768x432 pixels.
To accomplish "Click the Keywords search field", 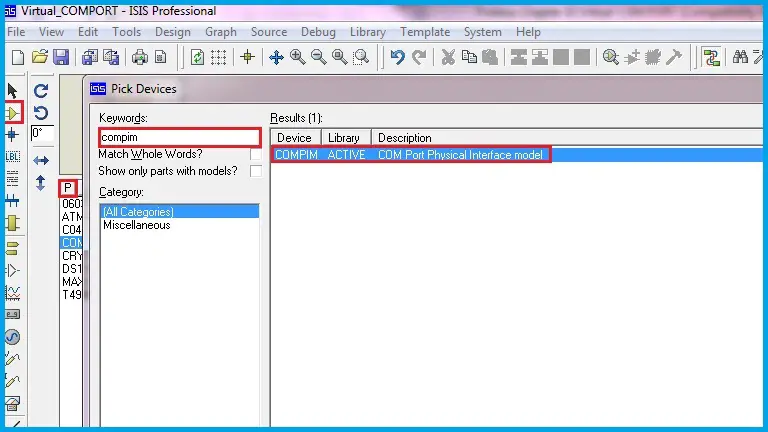I will tap(180, 137).
